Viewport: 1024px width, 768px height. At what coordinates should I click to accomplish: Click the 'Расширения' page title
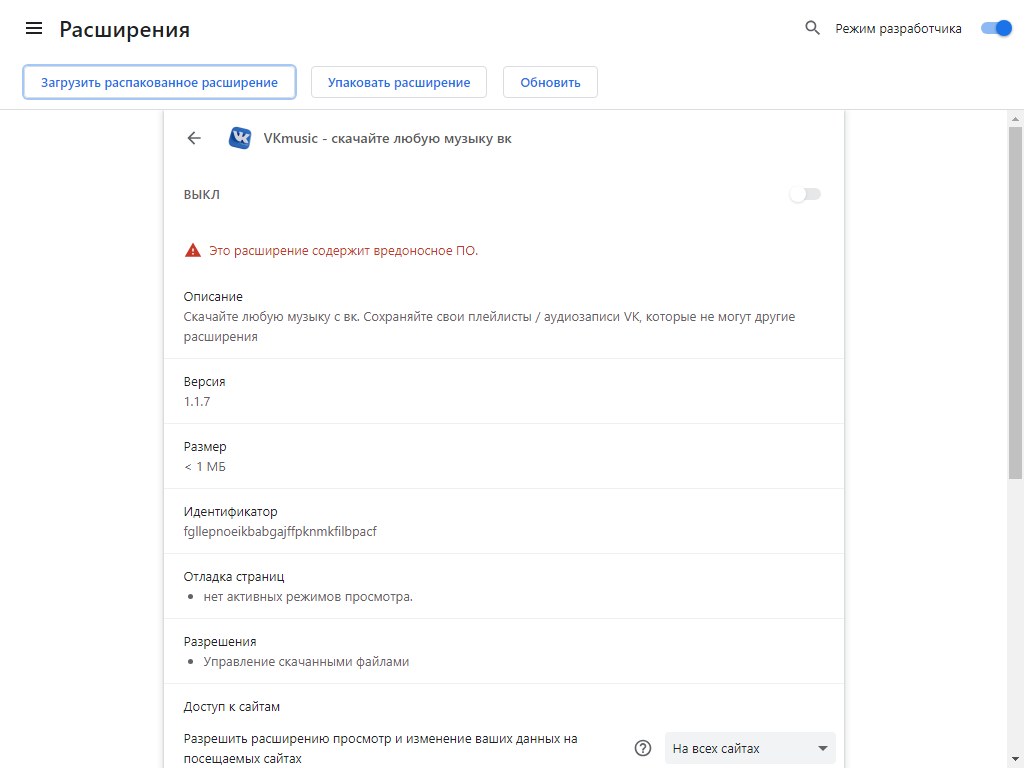(125, 29)
